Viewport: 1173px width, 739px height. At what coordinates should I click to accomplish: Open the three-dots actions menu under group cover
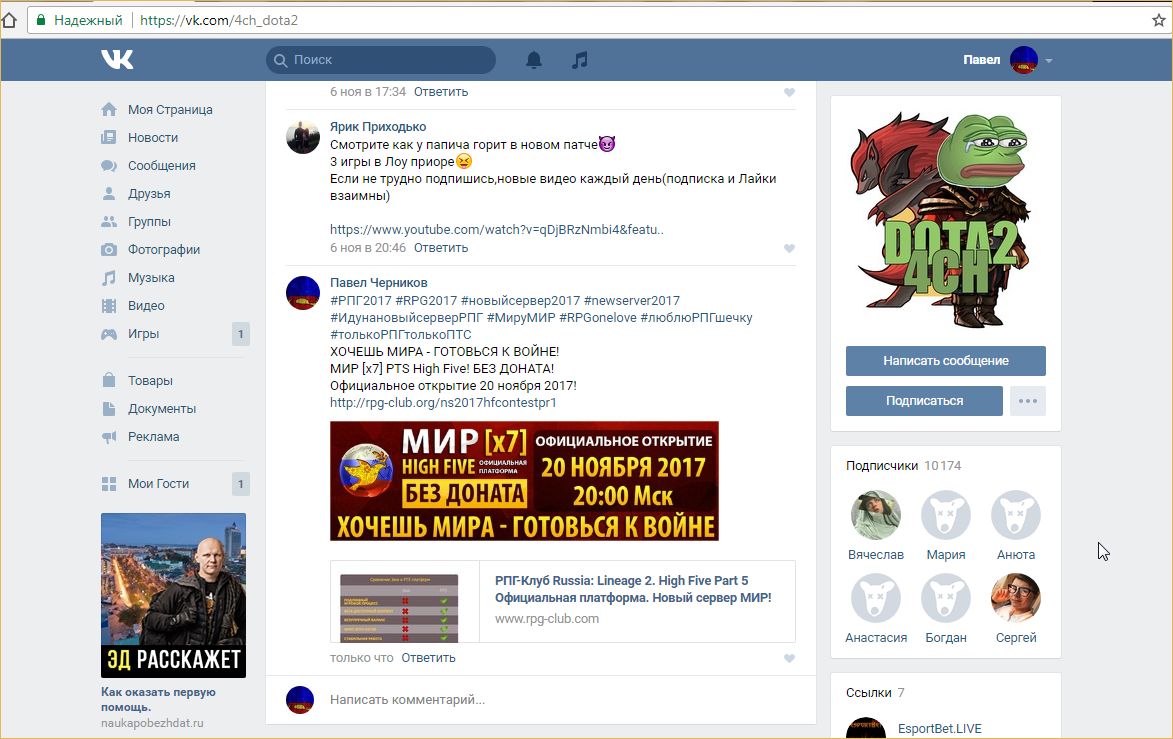[1028, 401]
